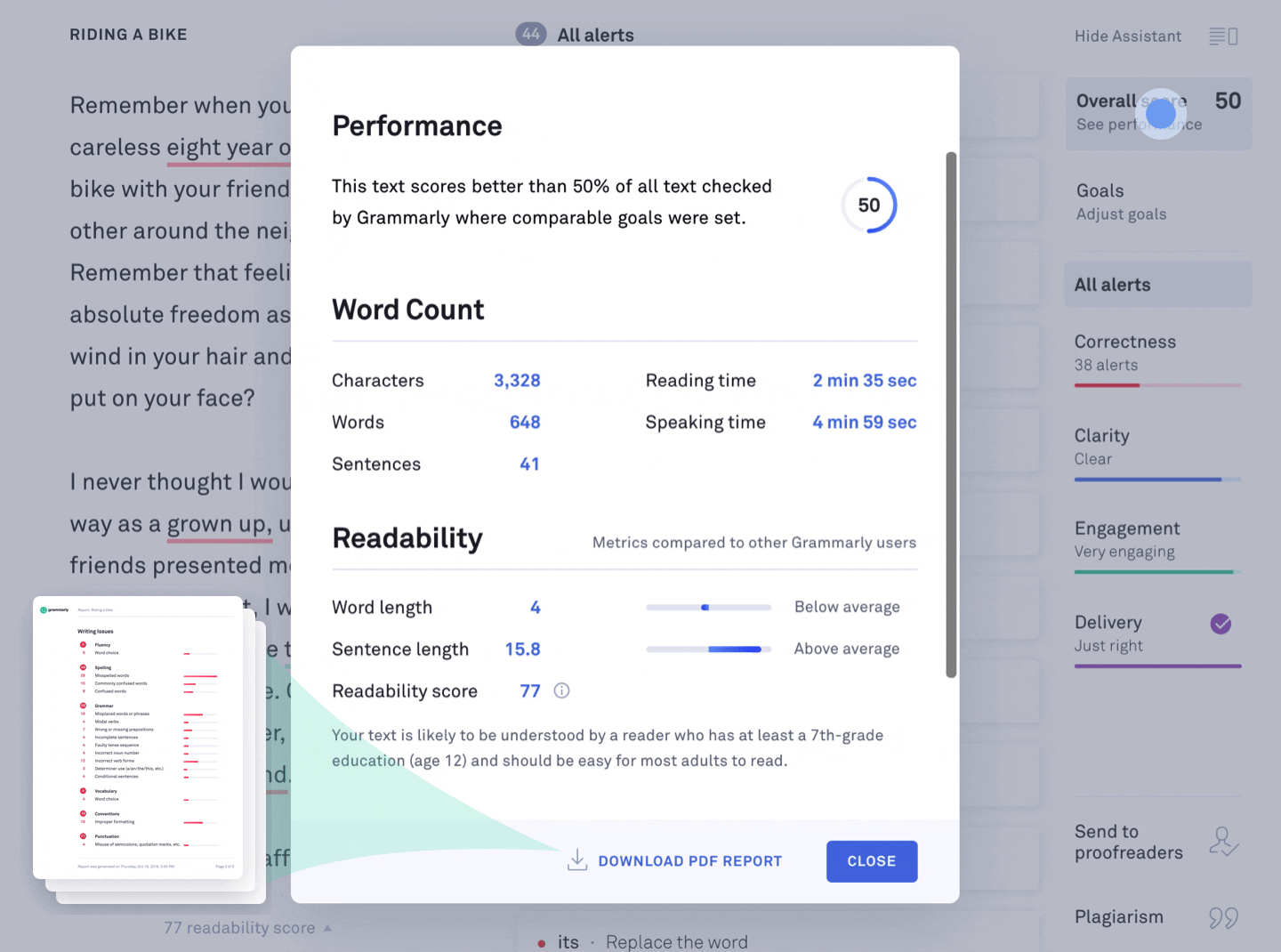Click Hide Assistant text
Viewport: 1281px width, 952px height.
coord(1127,36)
